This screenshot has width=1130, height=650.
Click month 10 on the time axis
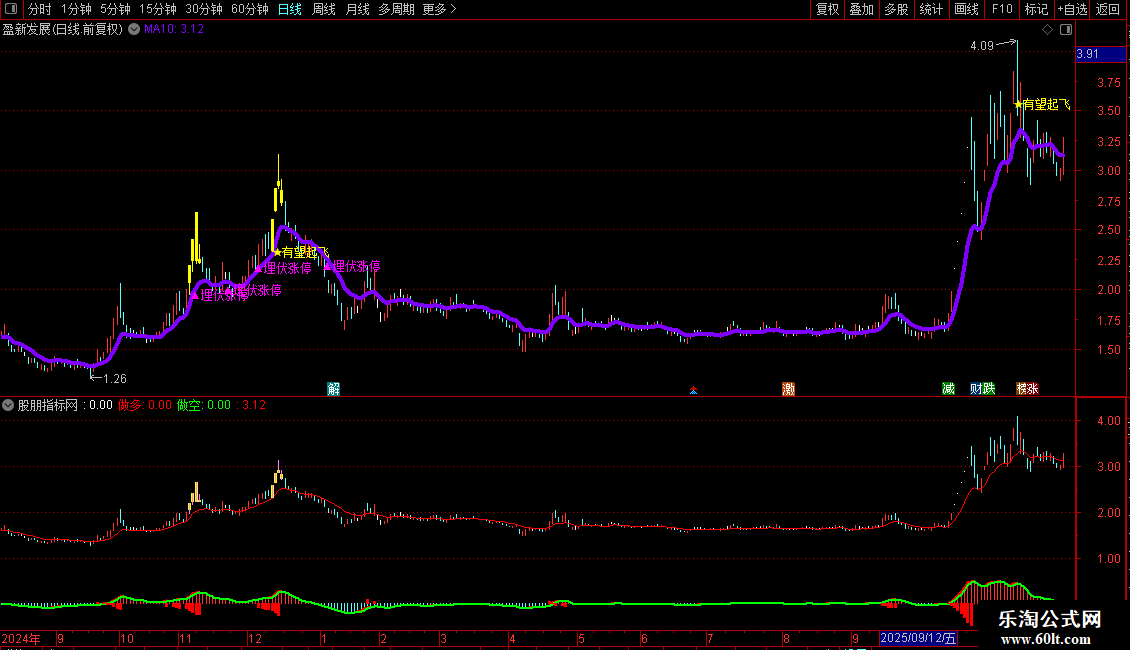click(x=127, y=638)
